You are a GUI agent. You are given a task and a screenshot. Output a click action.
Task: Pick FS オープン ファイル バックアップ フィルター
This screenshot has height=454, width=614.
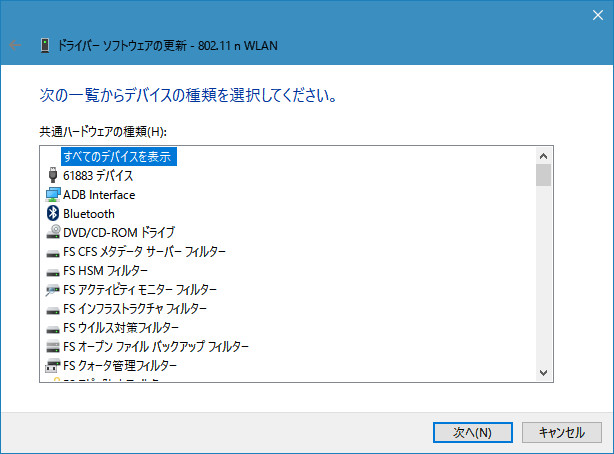pyautogui.click(x=156, y=346)
